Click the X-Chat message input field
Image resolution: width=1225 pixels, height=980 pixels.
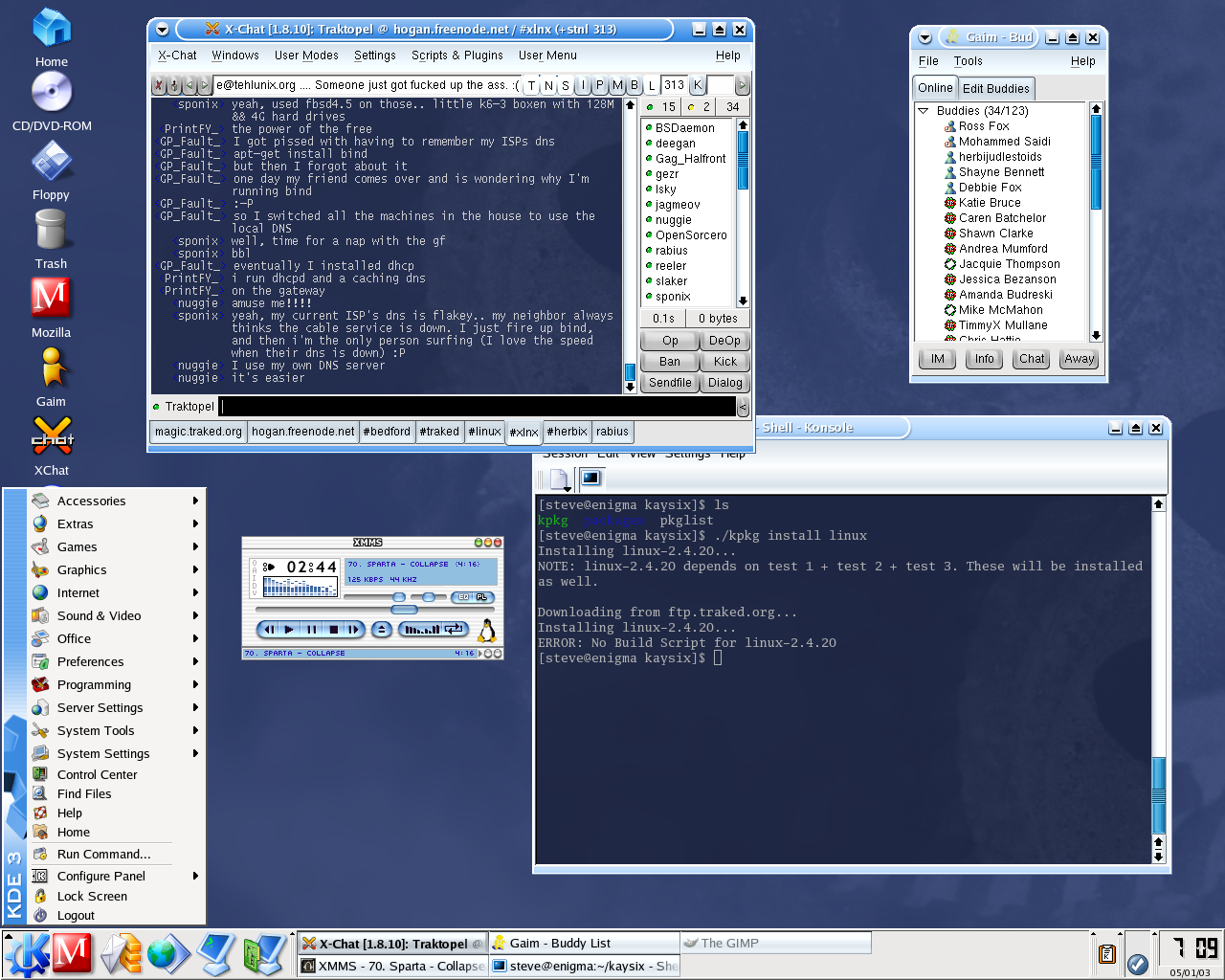pos(478,407)
